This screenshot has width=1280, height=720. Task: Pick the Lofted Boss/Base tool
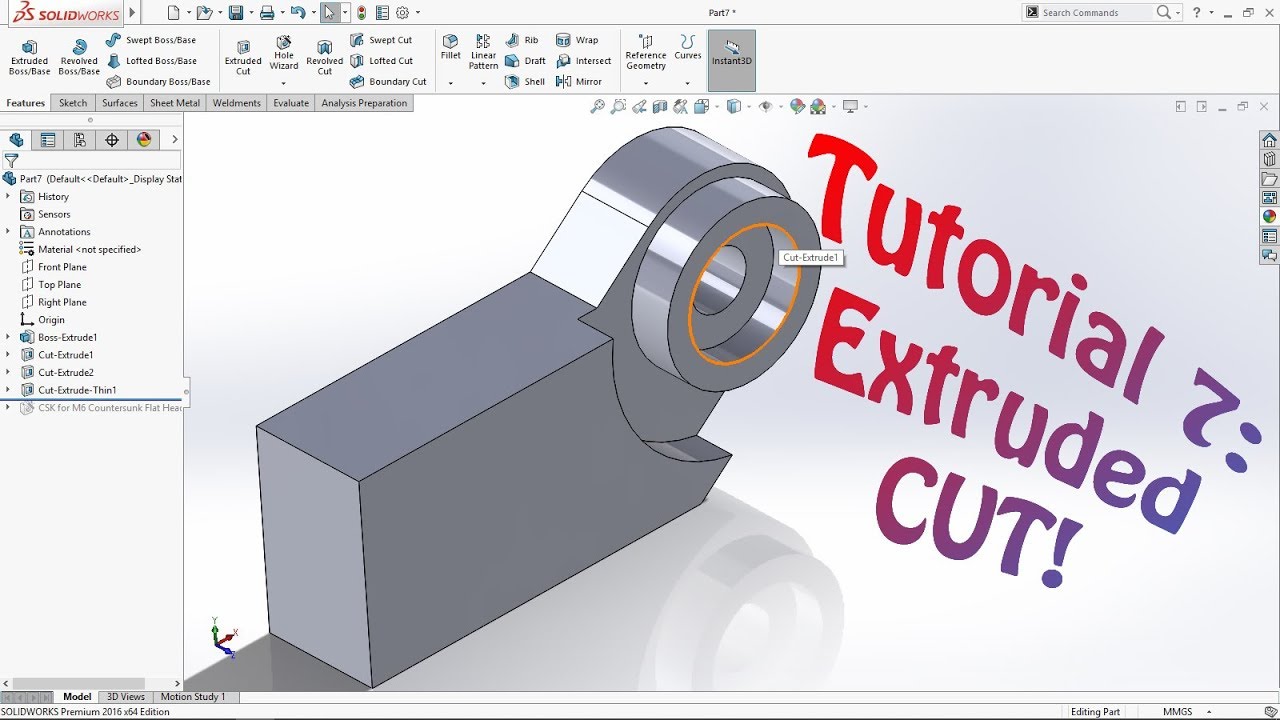[151, 61]
